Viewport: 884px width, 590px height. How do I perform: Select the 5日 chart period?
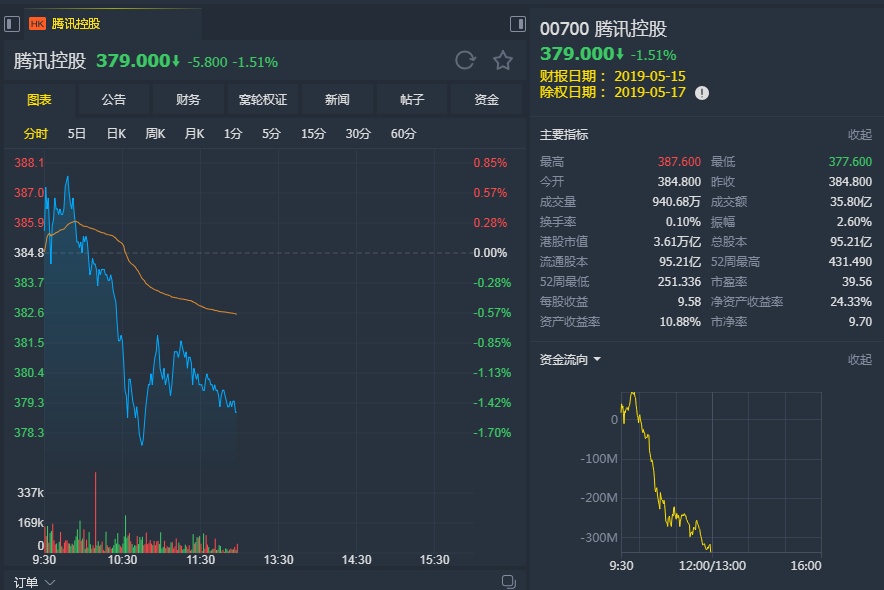pos(77,133)
